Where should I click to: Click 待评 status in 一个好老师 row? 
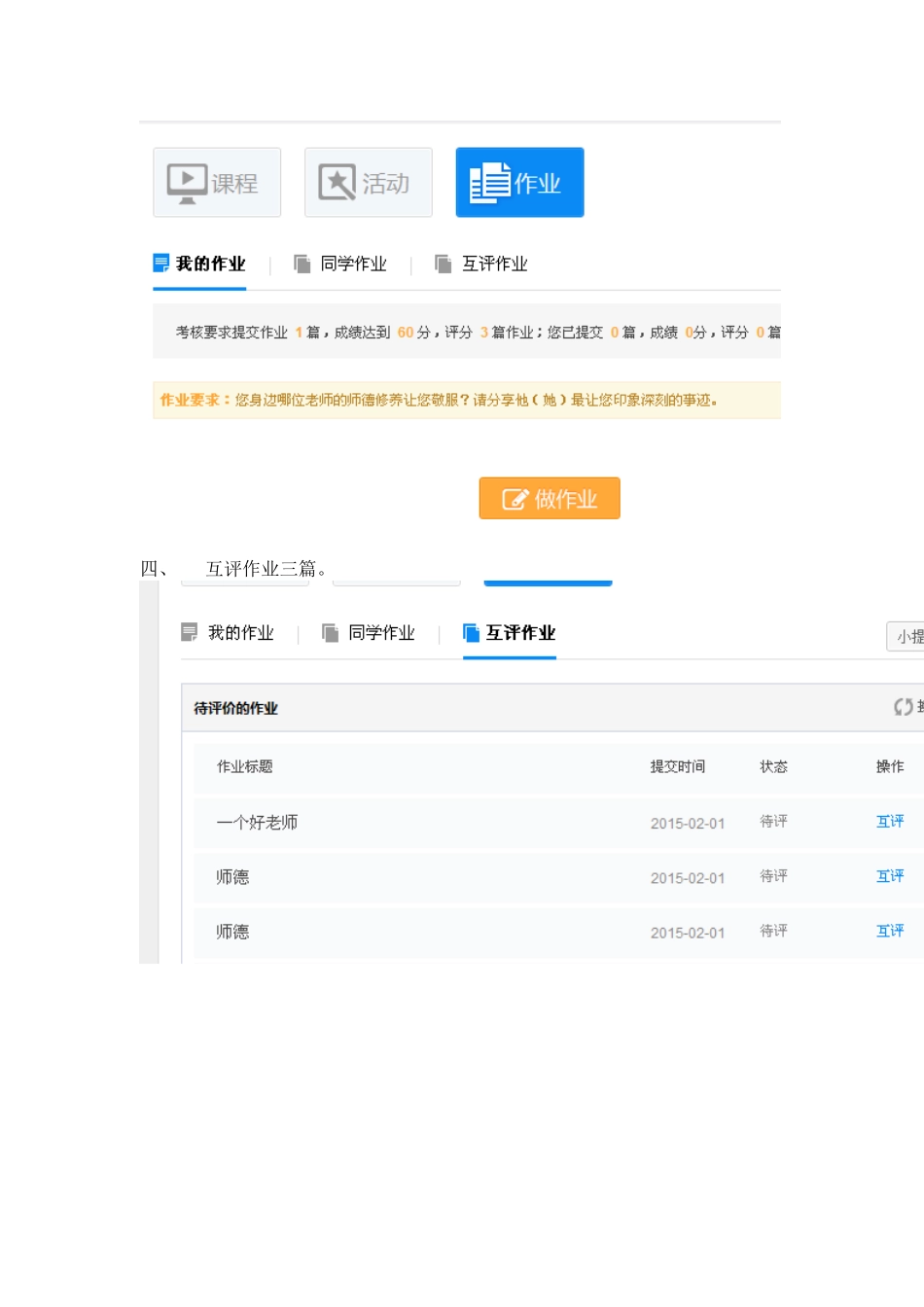[773, 822]
